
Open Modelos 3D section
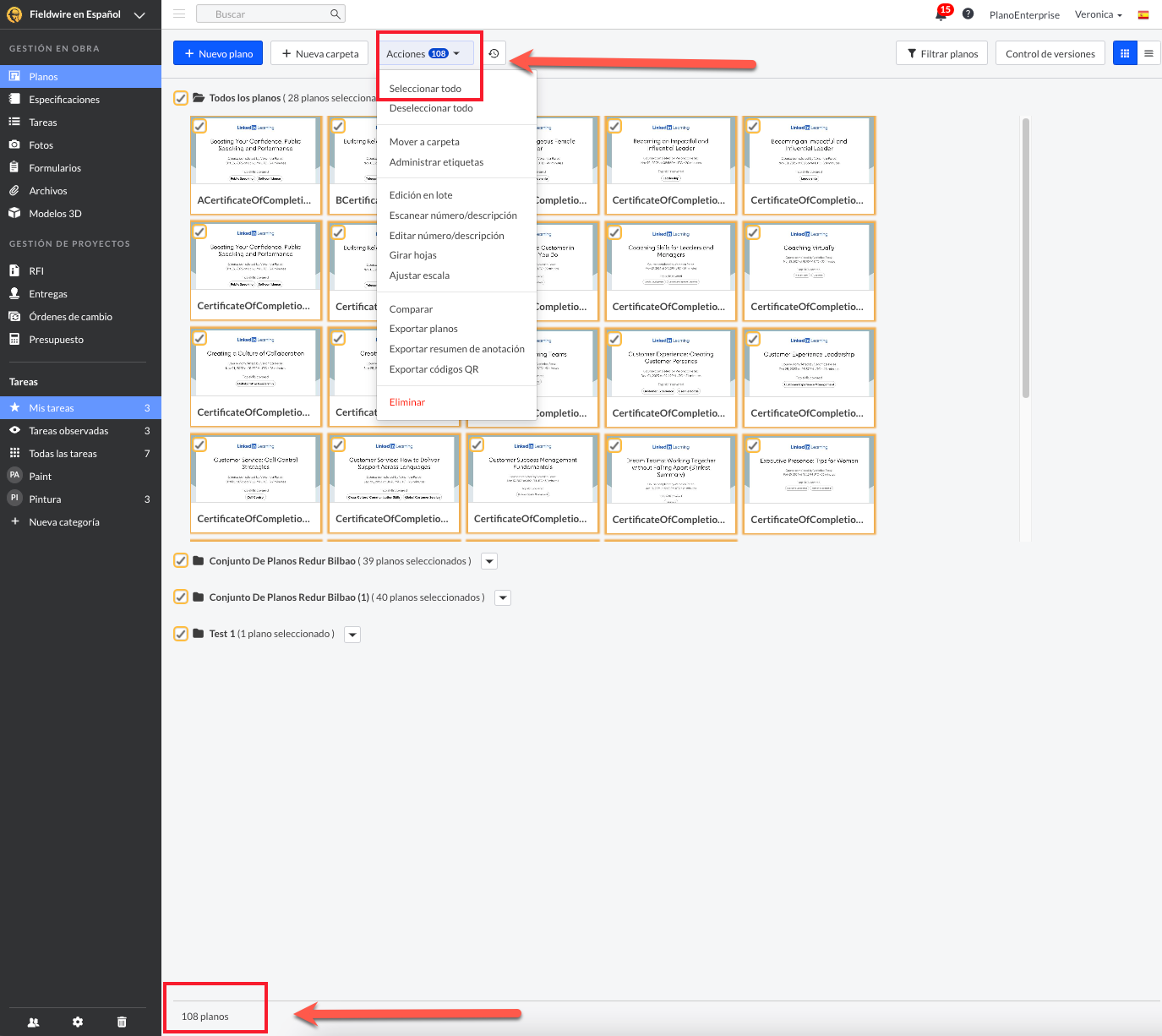click(80, 213)
